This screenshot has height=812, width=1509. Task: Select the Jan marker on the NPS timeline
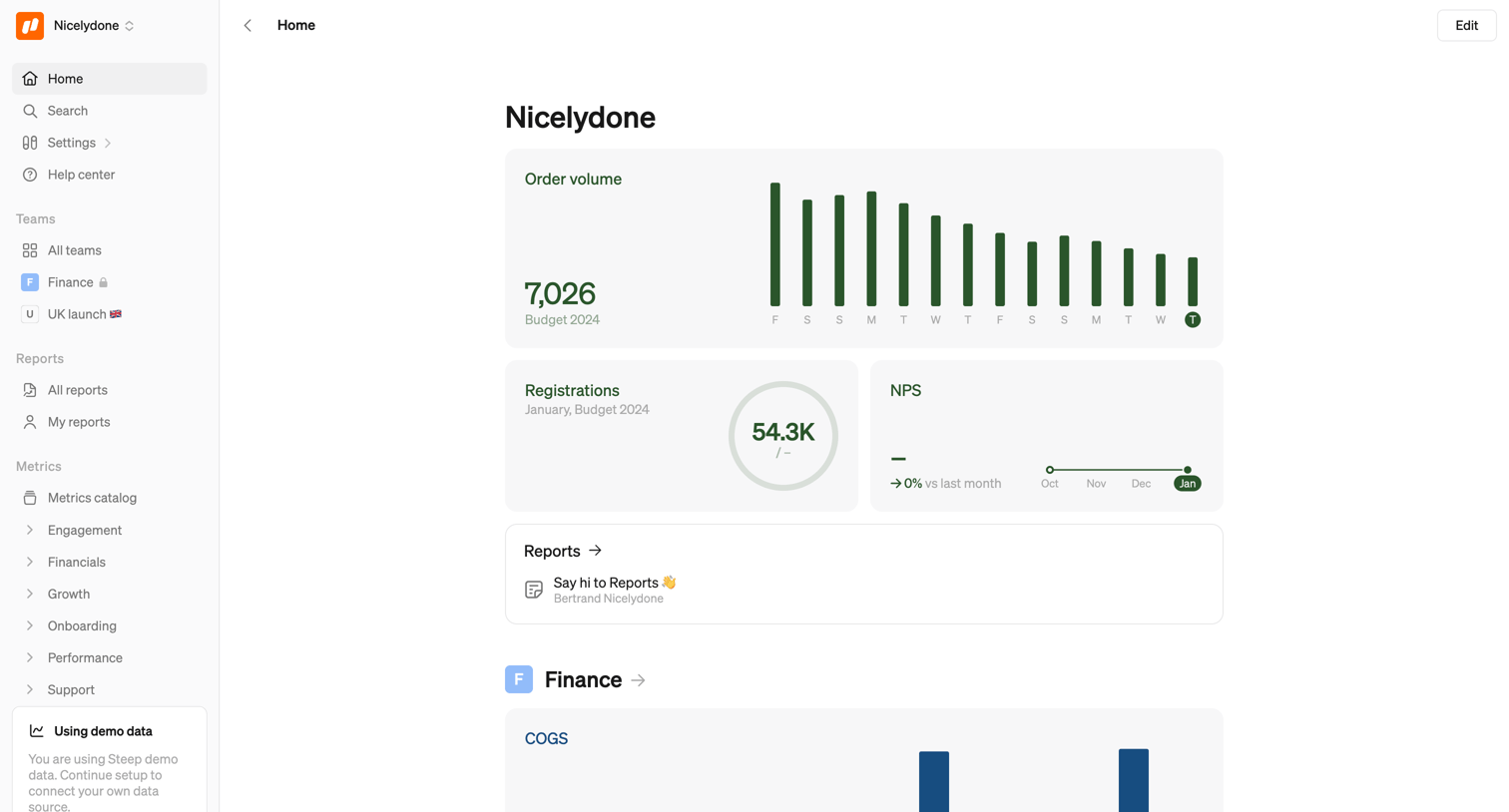1187,483
